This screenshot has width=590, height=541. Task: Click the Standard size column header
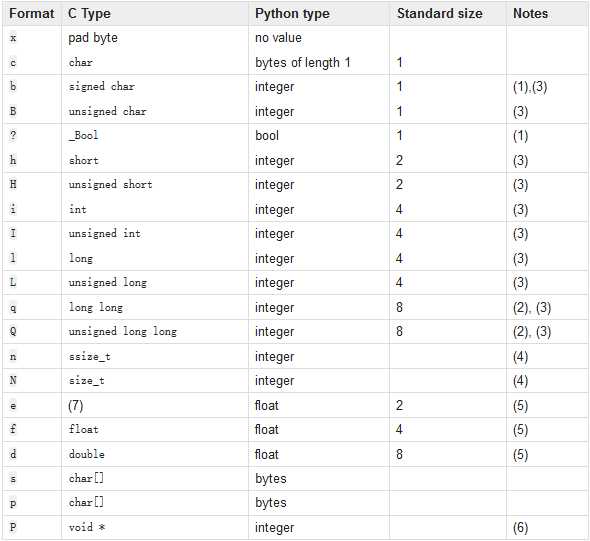click(439, 14)
